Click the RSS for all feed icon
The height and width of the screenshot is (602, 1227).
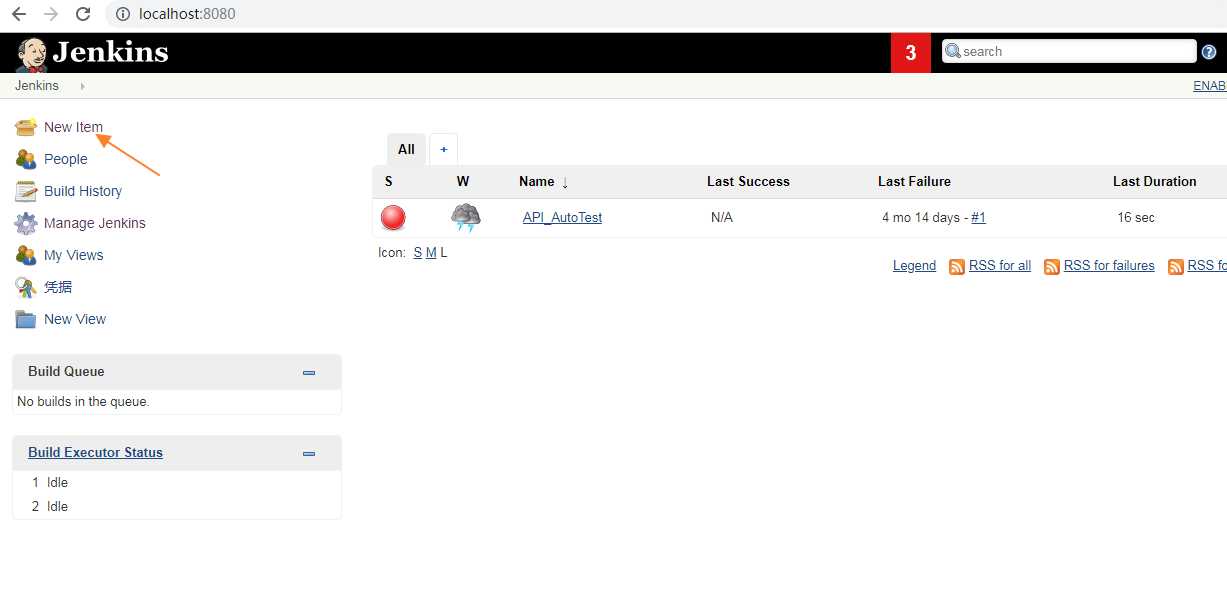tap(957, 266)
